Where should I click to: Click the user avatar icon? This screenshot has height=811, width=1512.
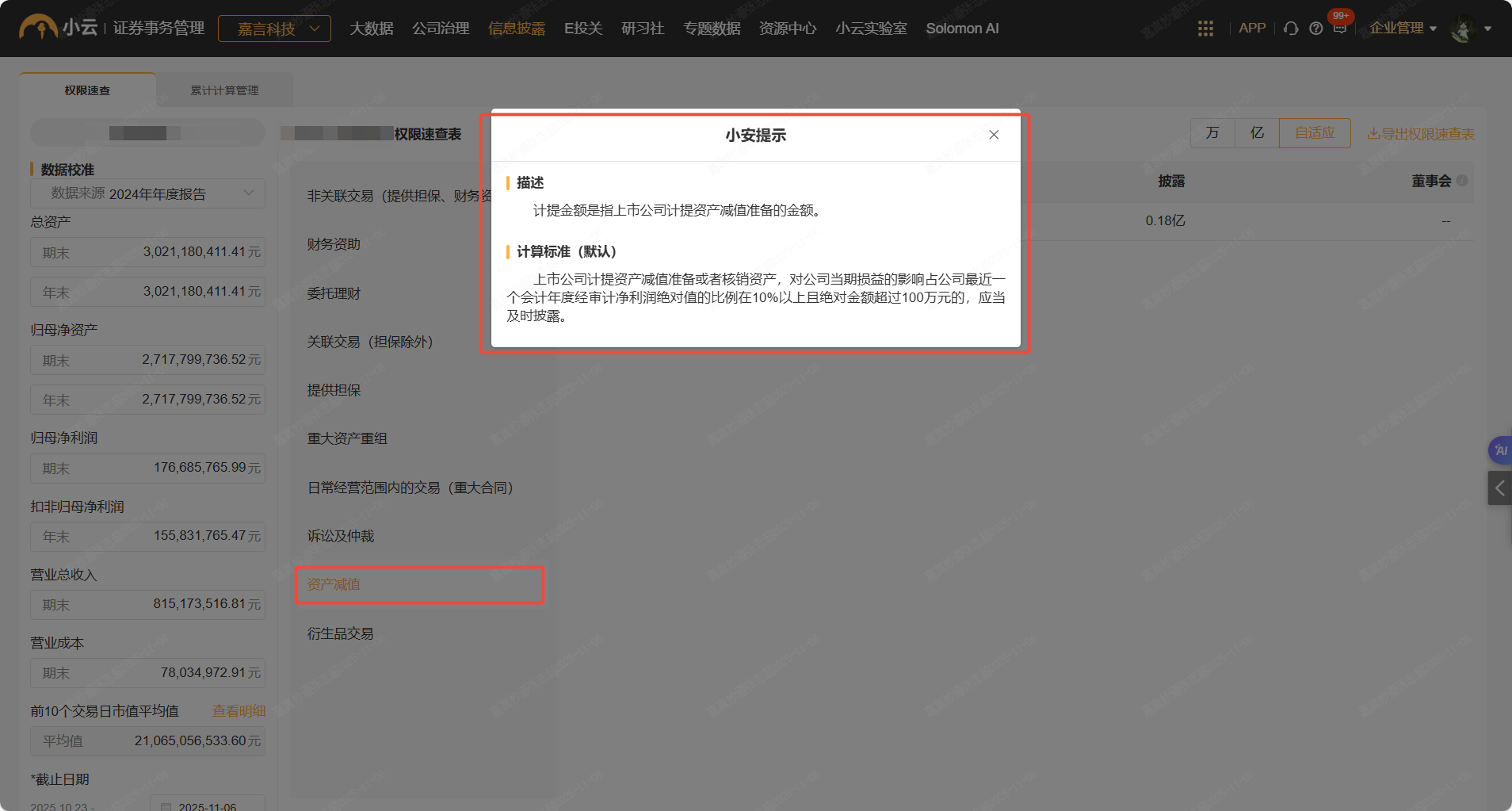click(1462, 29)
